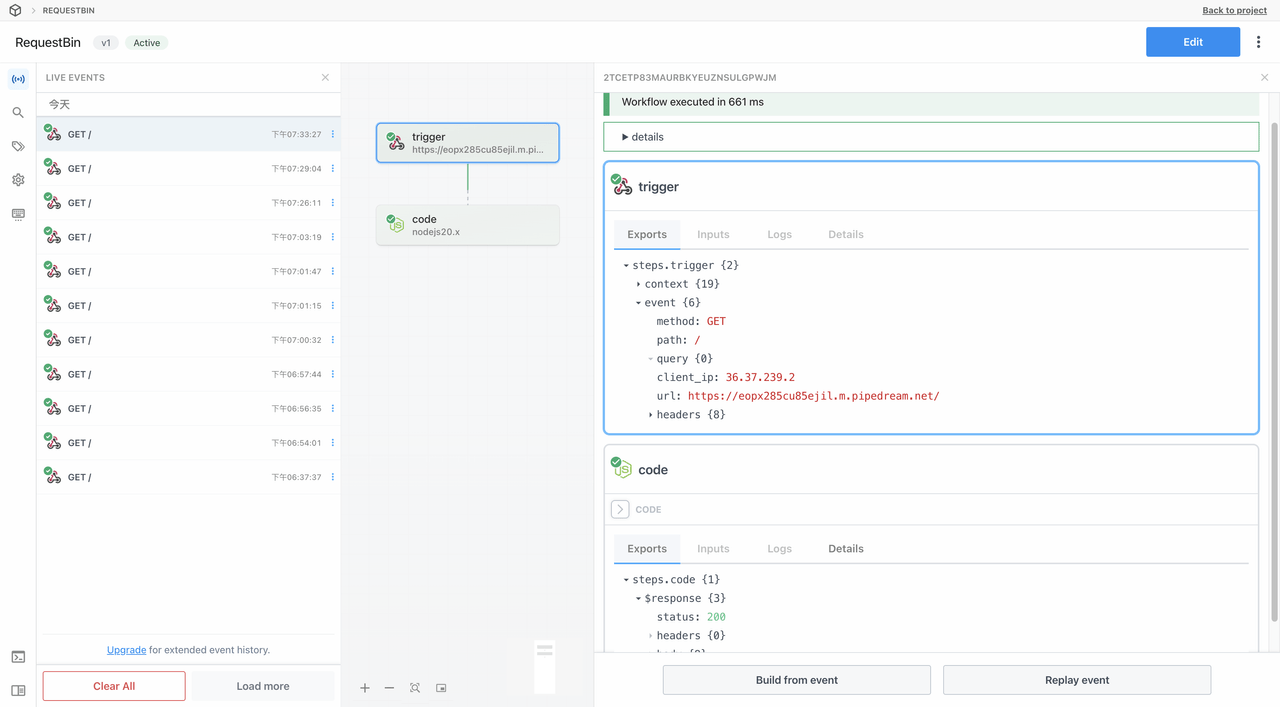
Task: Click the zoom in plus icon on canvas
Action: coord(365,688)
